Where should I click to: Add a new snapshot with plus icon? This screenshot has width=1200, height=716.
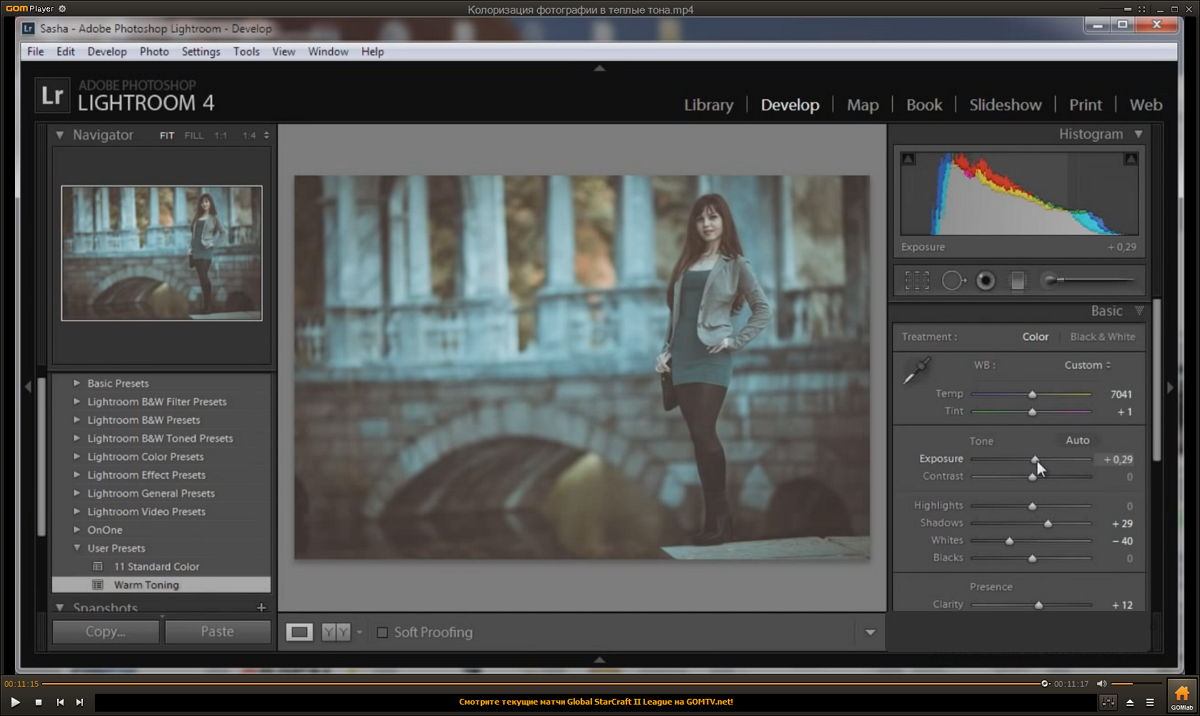pos(262,608)
